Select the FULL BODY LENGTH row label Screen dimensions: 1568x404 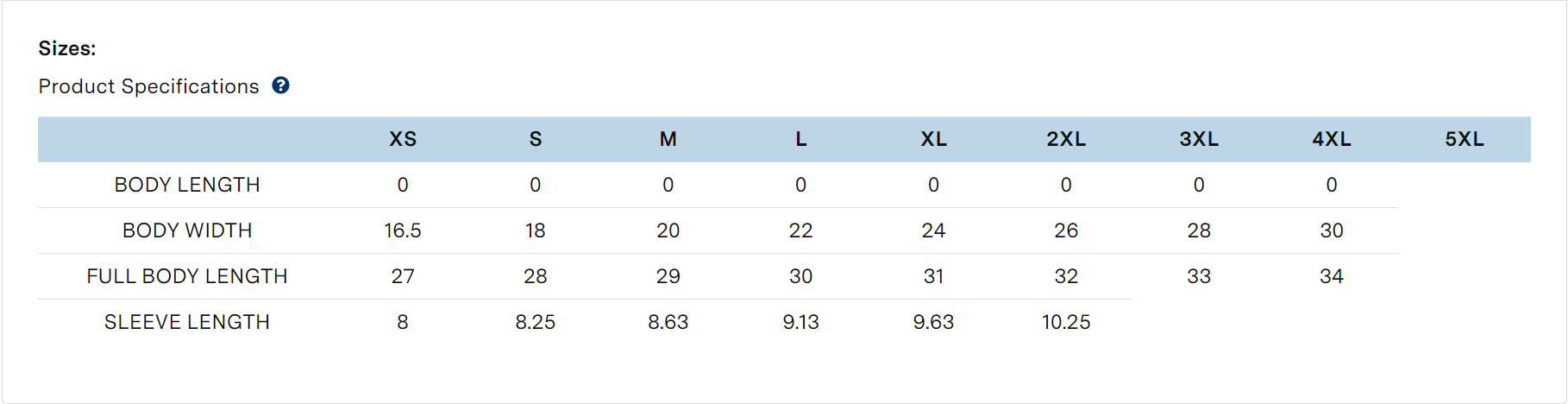pyautogui.click(x=187, y=276)
